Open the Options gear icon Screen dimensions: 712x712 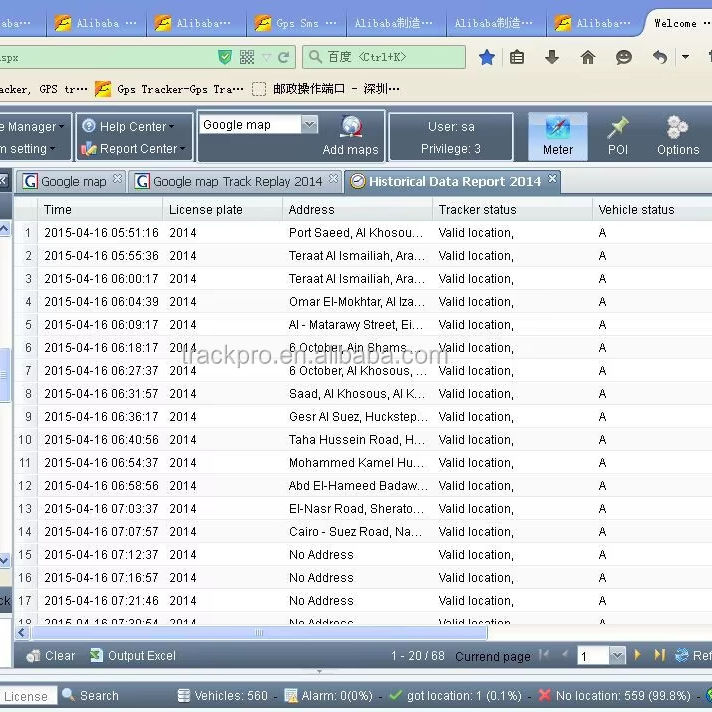pyautogui.click(x=677, y=129)
